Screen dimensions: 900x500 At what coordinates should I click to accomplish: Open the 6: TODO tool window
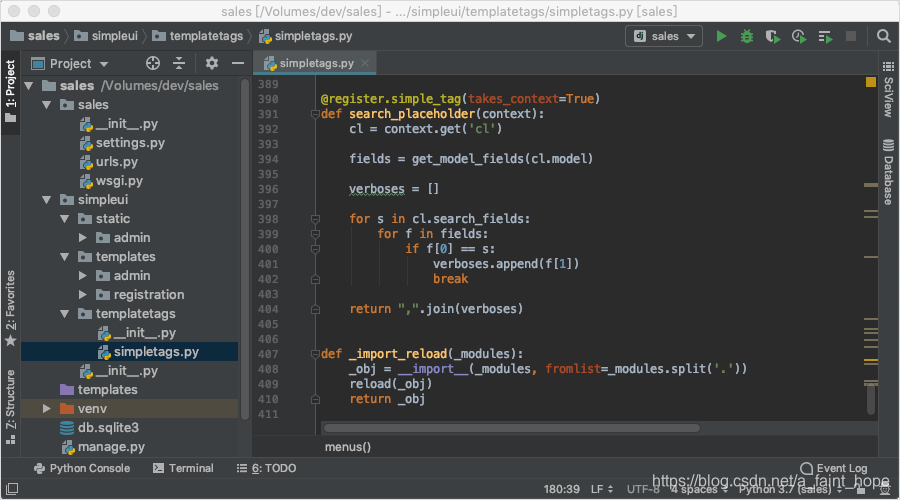[266, 468]
